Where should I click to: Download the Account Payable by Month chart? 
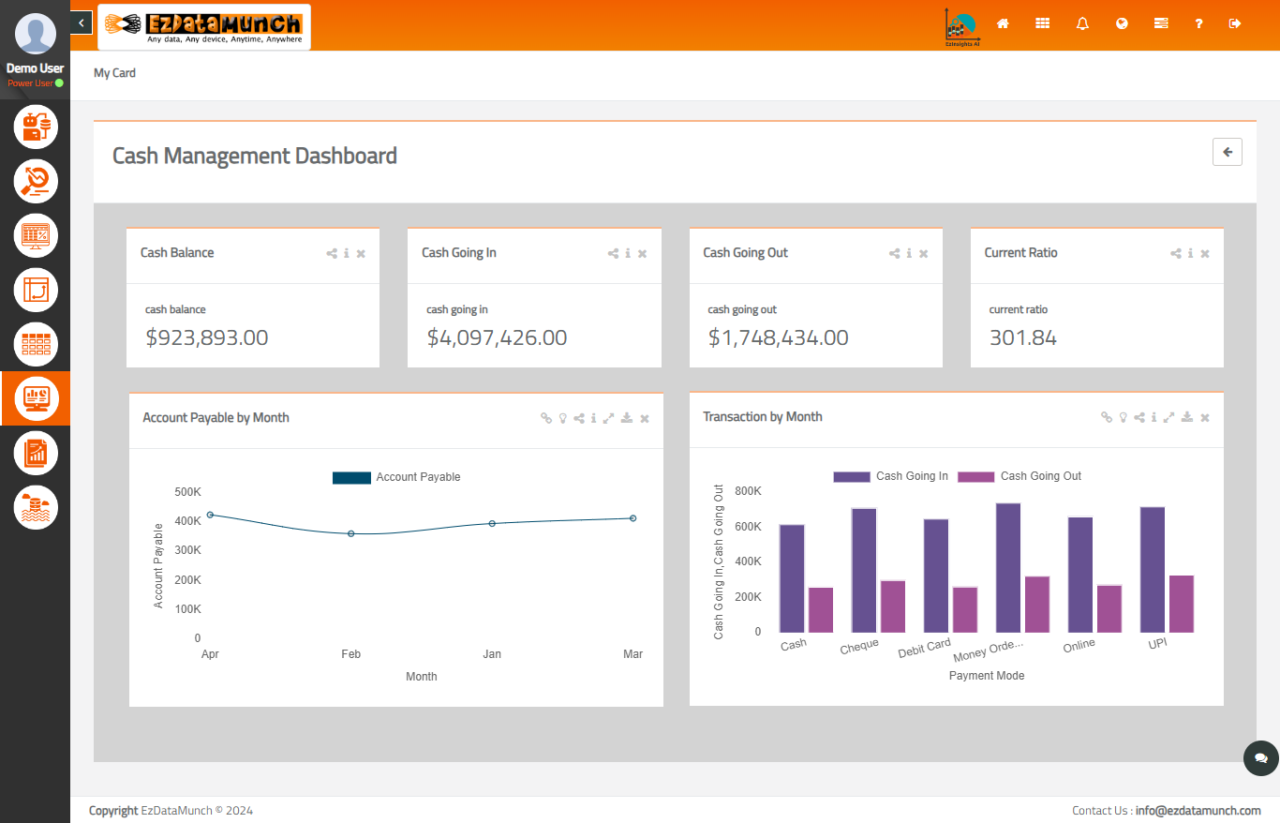click(626, 418)
